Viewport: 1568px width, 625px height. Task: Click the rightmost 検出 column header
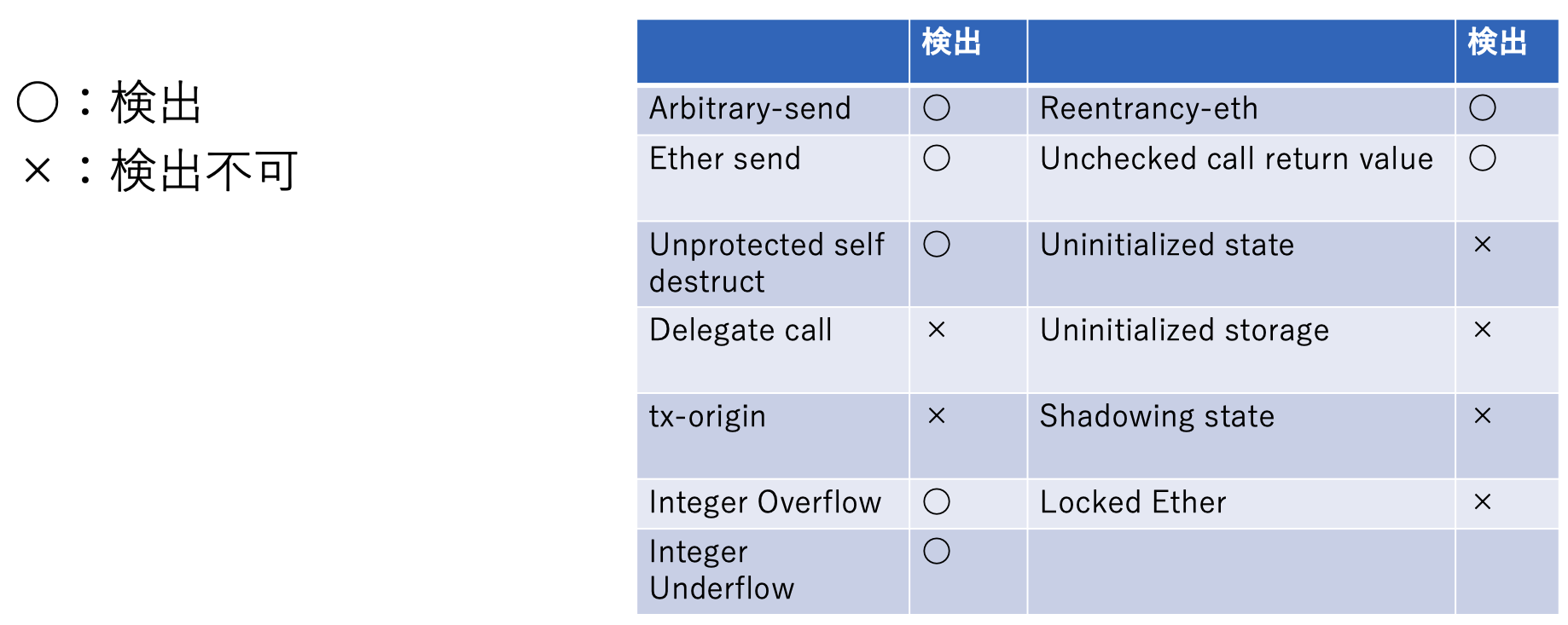pos(1497,42)
